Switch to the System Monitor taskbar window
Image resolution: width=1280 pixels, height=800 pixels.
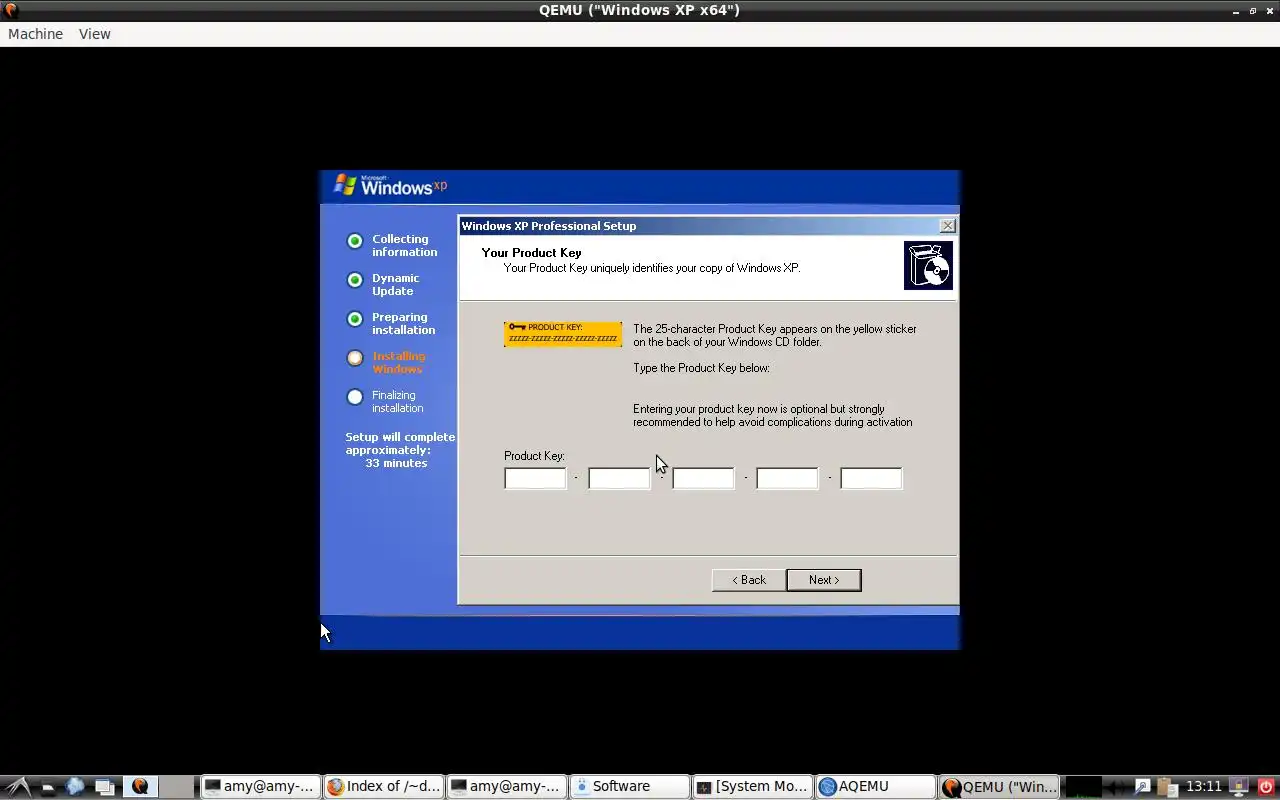(752, 787)
